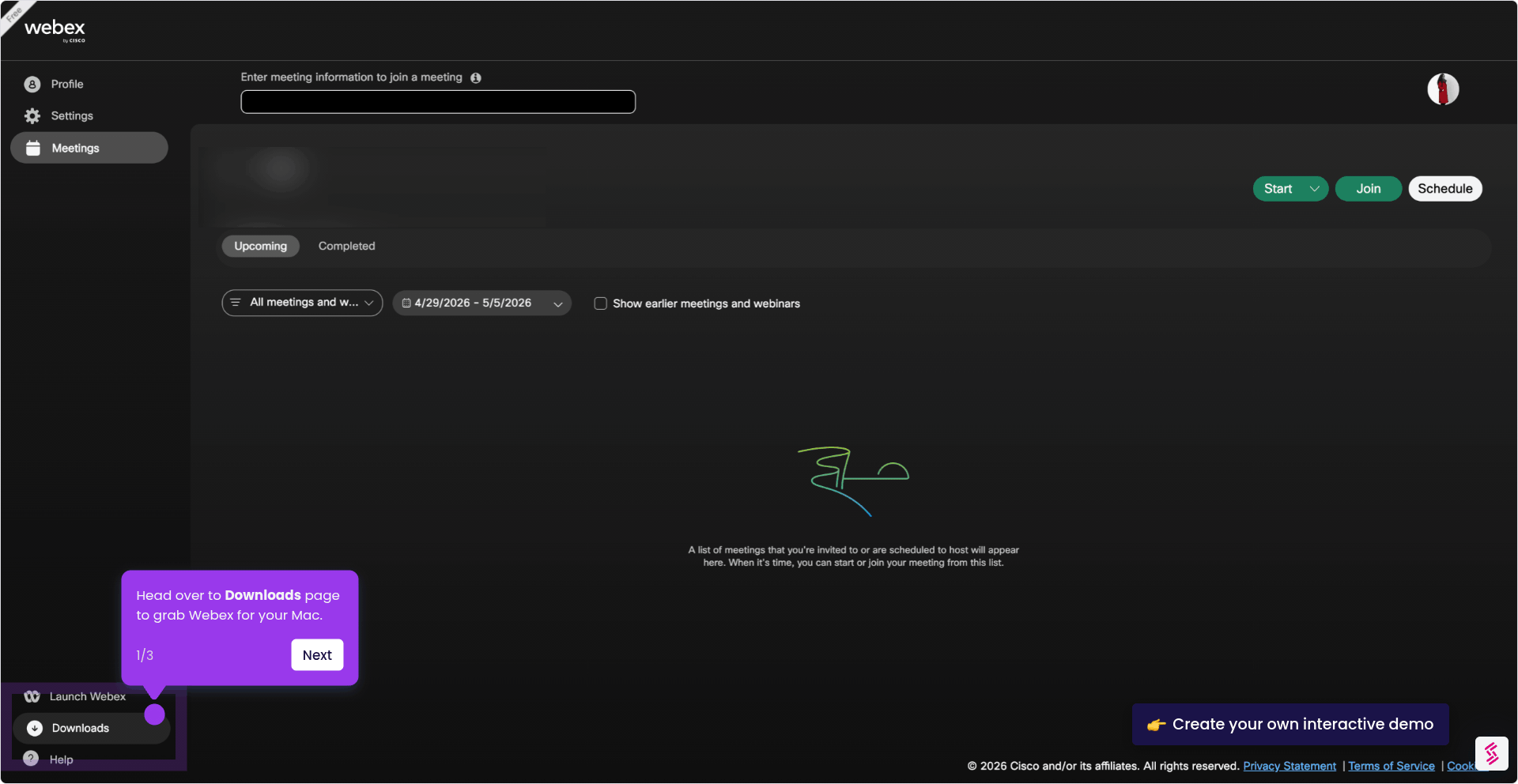The width and height of the screenshot is (1518, 784).
Task: Switch to the Upcoming tab
Action: pyautogui.click(x=260, y=246)
